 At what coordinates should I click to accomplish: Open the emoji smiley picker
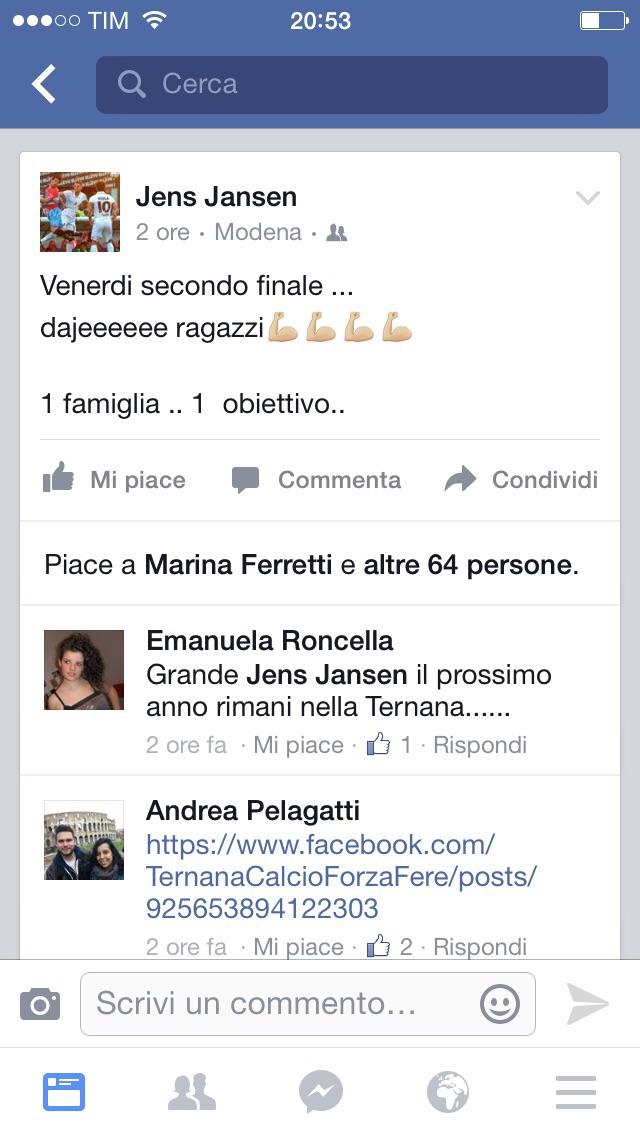tap(500, 1004)
